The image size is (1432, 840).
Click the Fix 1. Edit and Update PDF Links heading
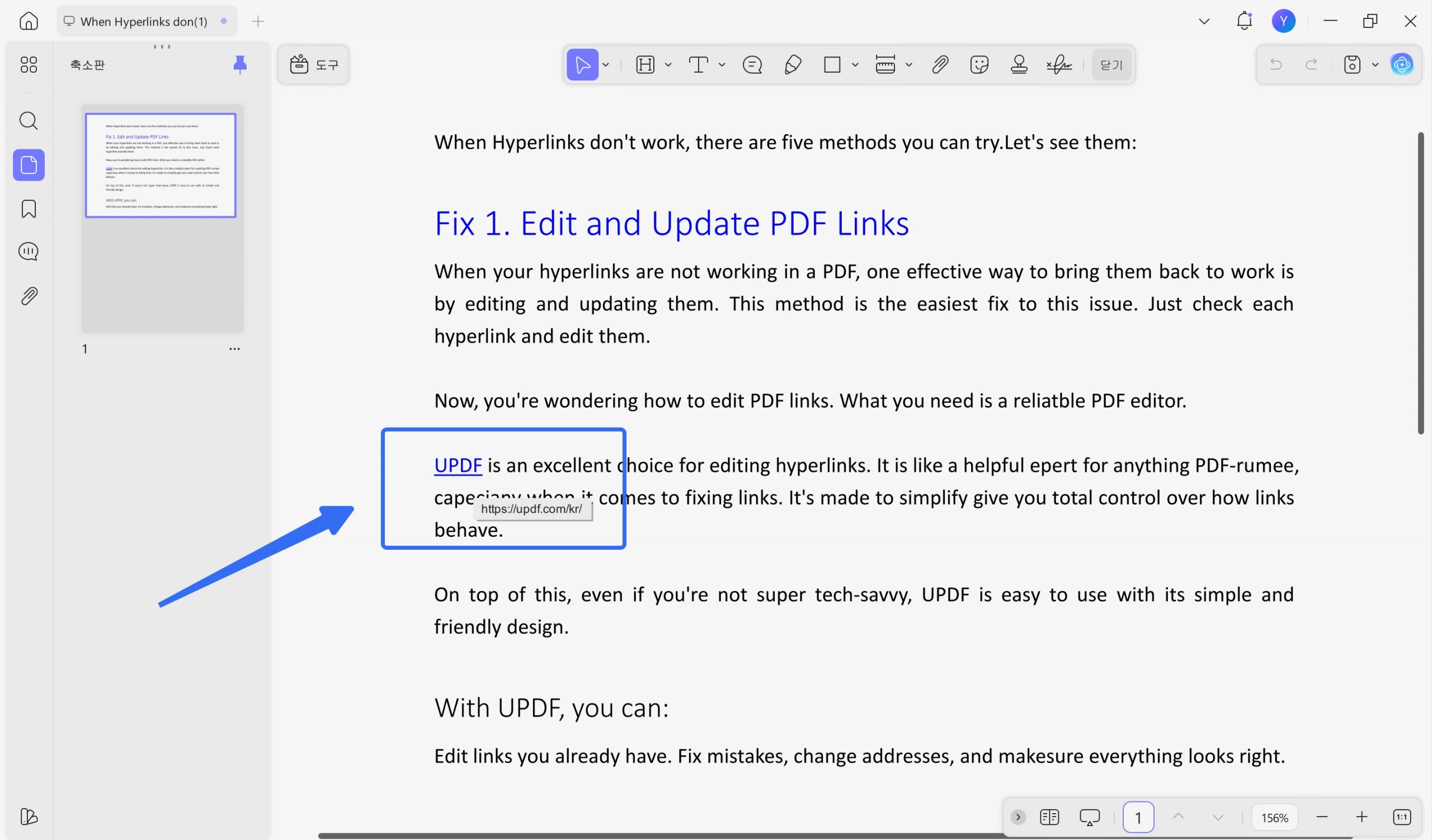672,223
